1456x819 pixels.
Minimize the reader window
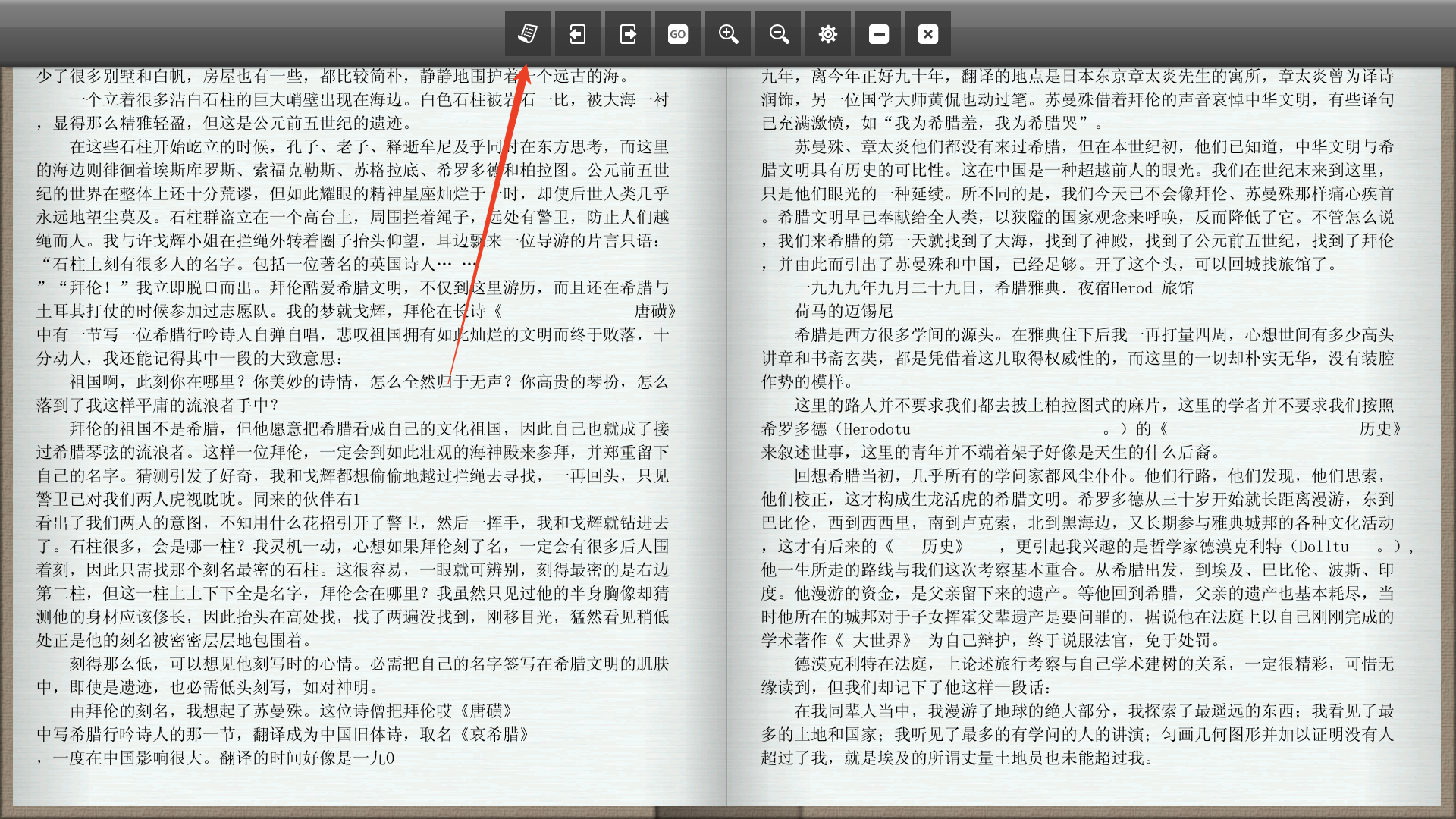click(878, 33)
